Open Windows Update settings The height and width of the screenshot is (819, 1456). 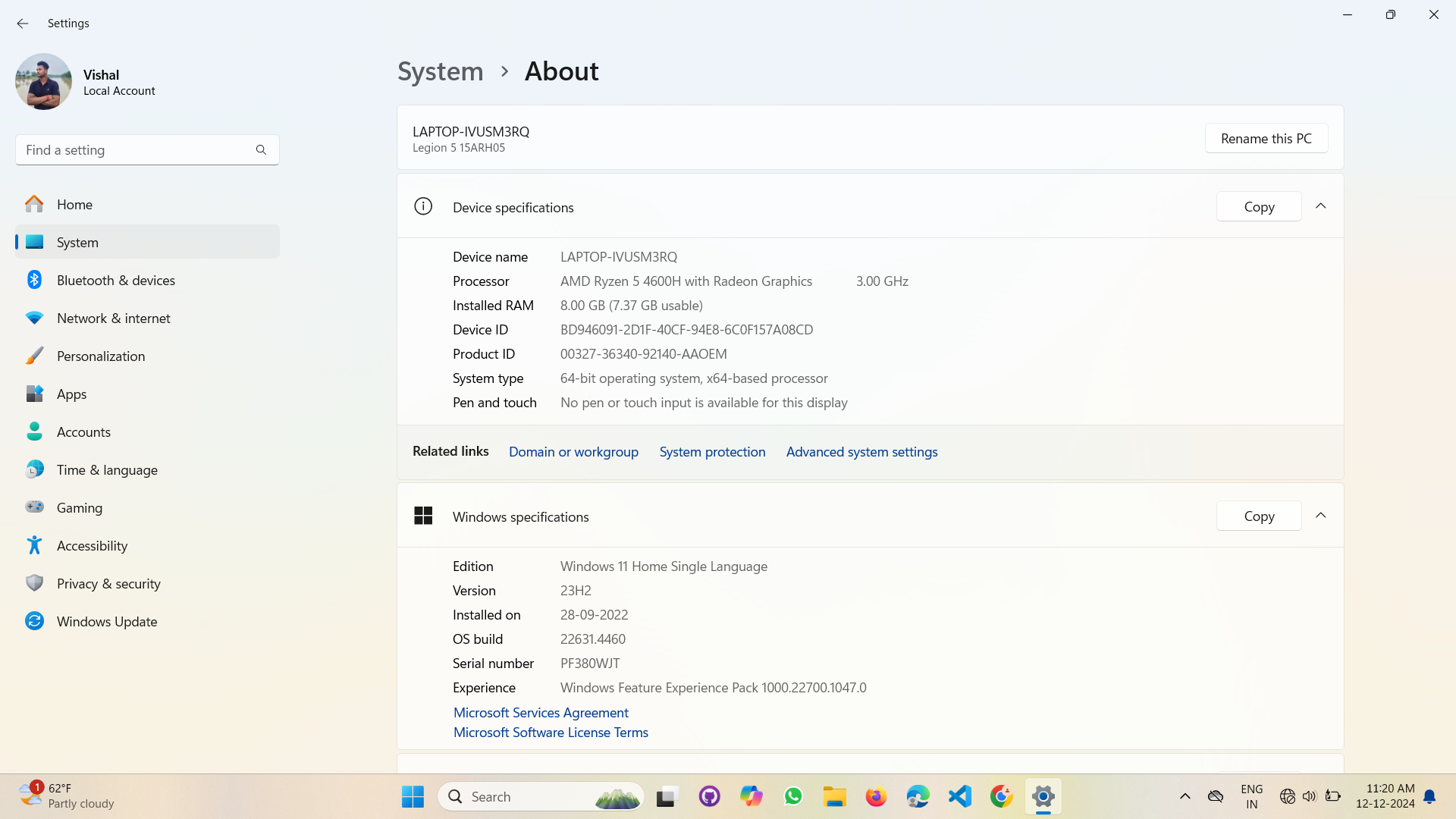147,622
